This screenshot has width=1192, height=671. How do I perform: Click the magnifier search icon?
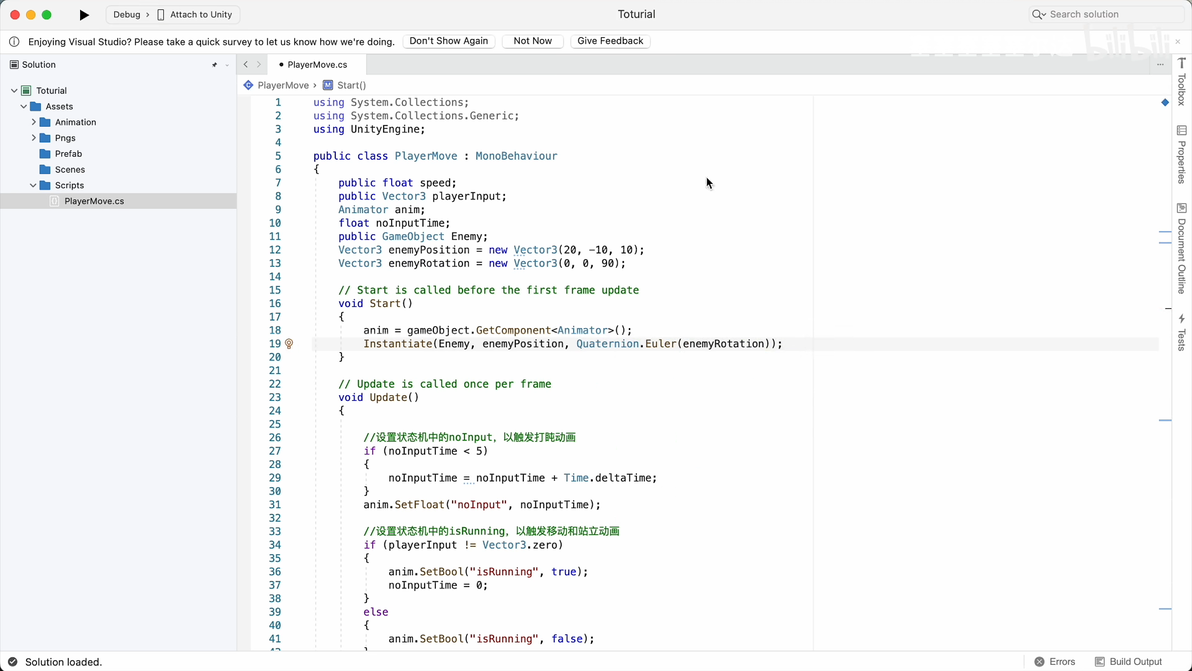(1038, 14)
